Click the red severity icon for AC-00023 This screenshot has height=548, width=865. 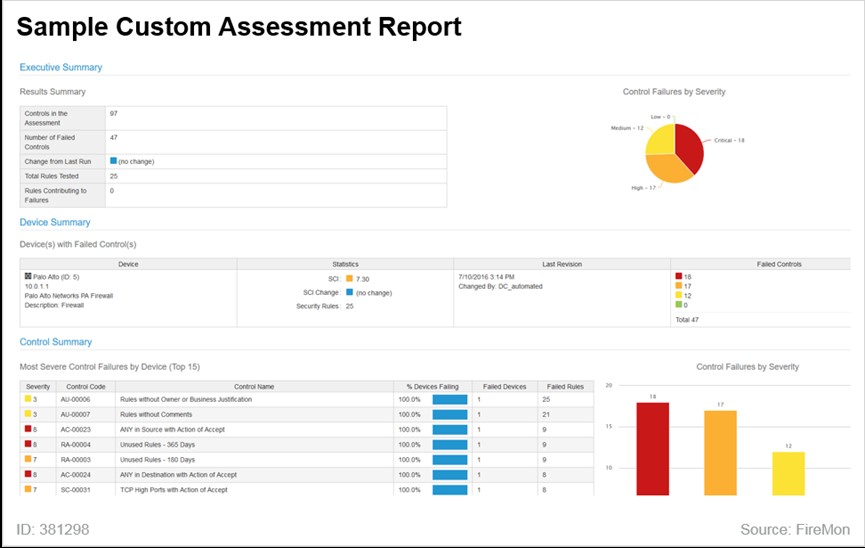click(x=29, y=429)
